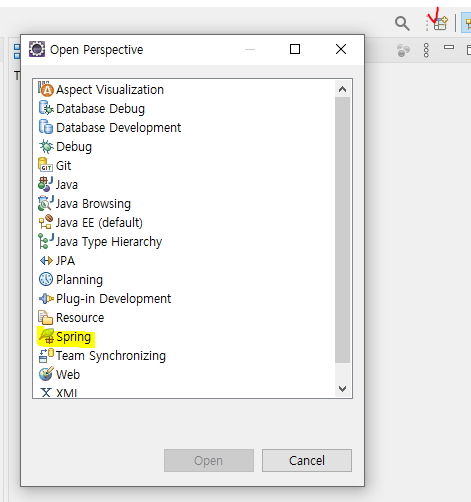This screenshot has height=502, width=471.
Task: Click the Java perspective icon
Action: point(46,184)
